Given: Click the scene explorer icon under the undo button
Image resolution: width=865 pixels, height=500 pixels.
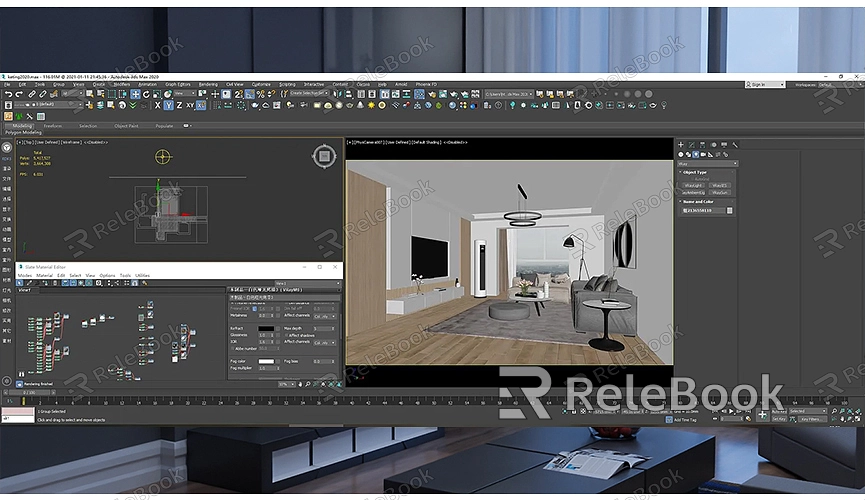Looking at the screenshot, I should (9, 105).
